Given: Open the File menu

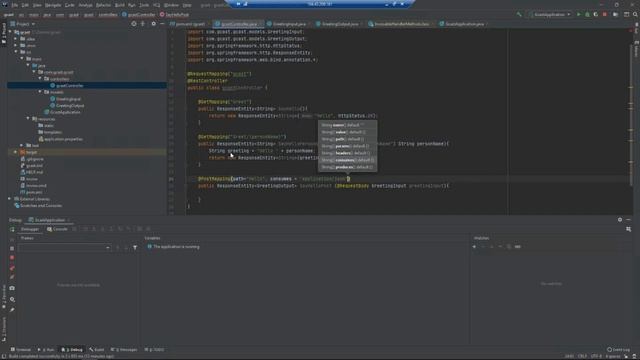Looking at the screenshot, I should tap(15, 5).
